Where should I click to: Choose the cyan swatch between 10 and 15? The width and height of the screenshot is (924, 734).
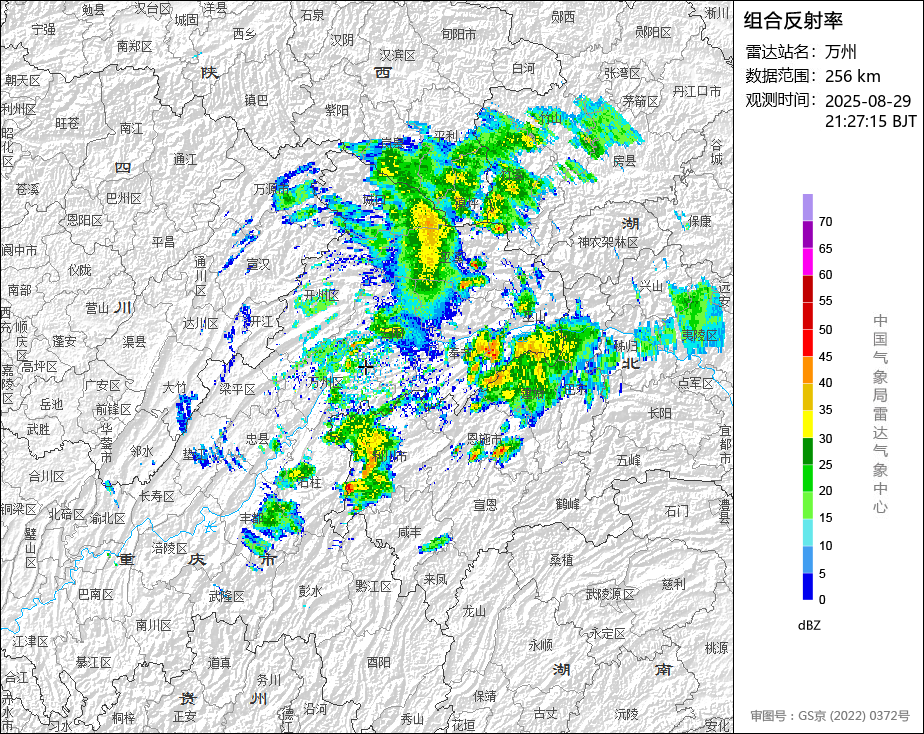807,533
